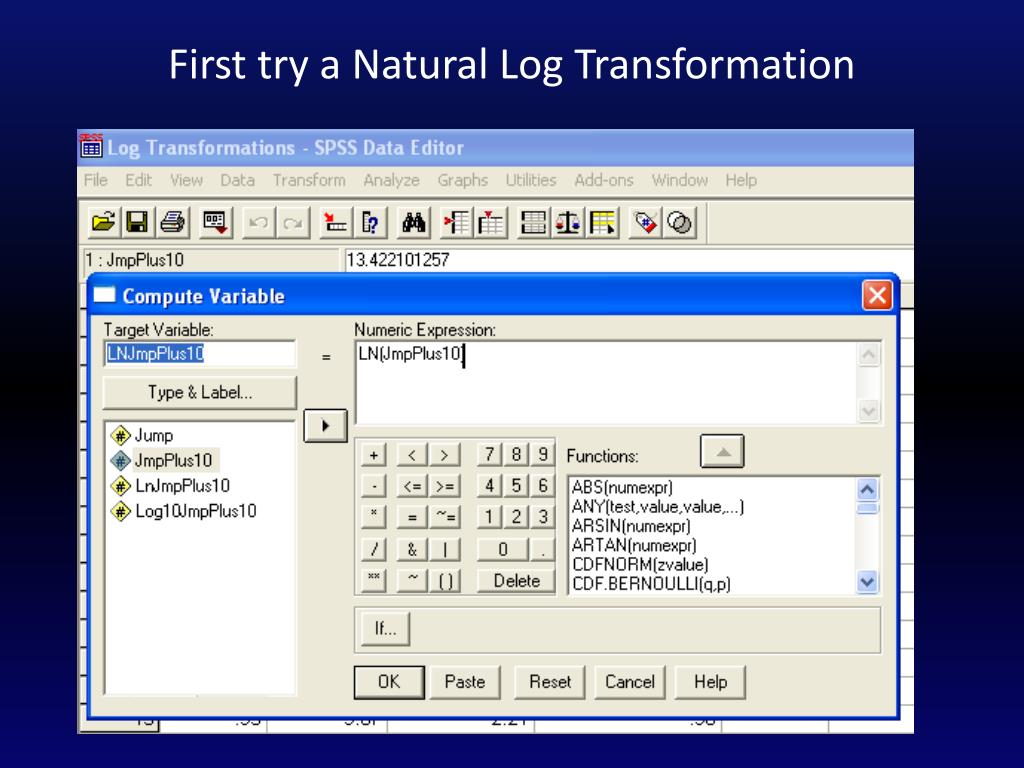The width and height of the screenshot is (1024, 768).
Task: Click the parentheses keypad button
Action: click(445, 581)
